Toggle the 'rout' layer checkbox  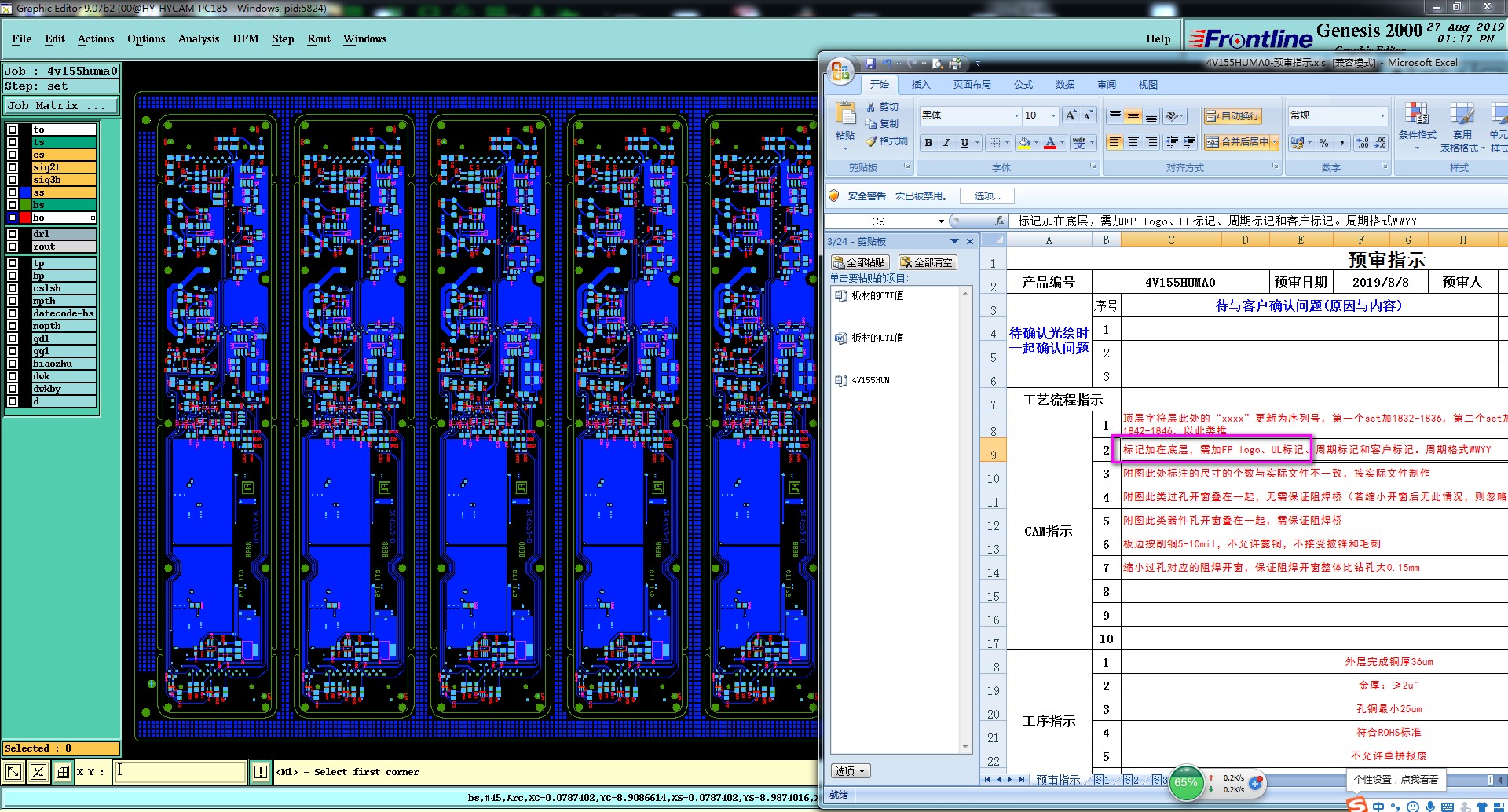pyautogui.click(x=13, y=247)
